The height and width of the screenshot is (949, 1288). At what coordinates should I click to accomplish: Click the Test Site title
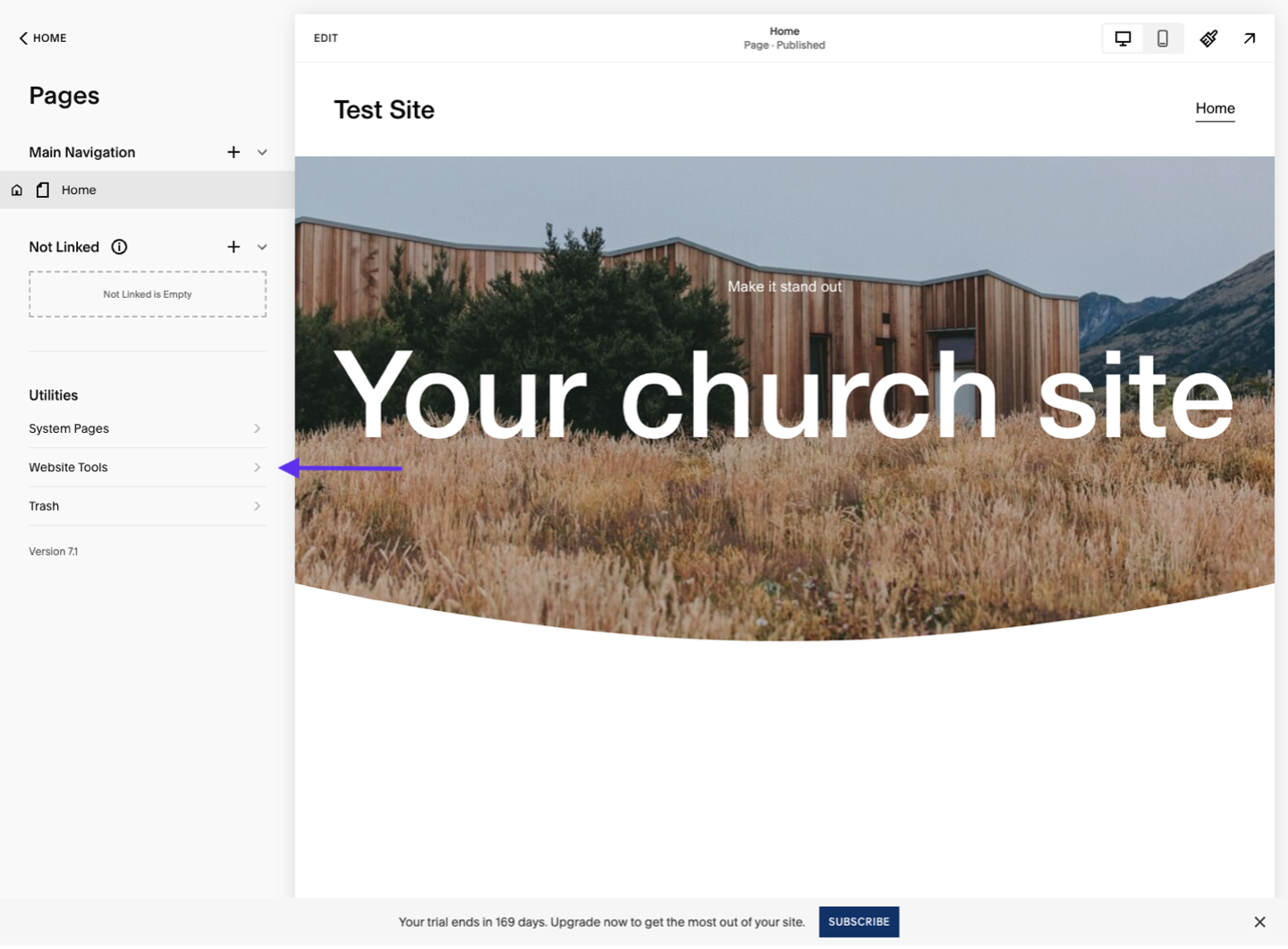click(x=384, y=110)
